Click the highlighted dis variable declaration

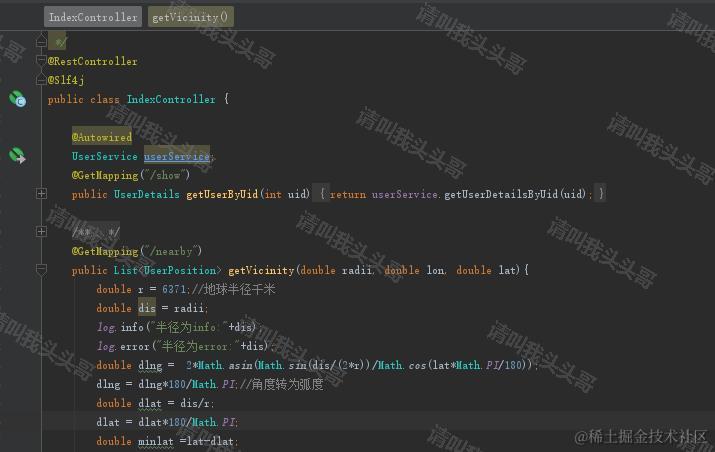tap(147, 308)
